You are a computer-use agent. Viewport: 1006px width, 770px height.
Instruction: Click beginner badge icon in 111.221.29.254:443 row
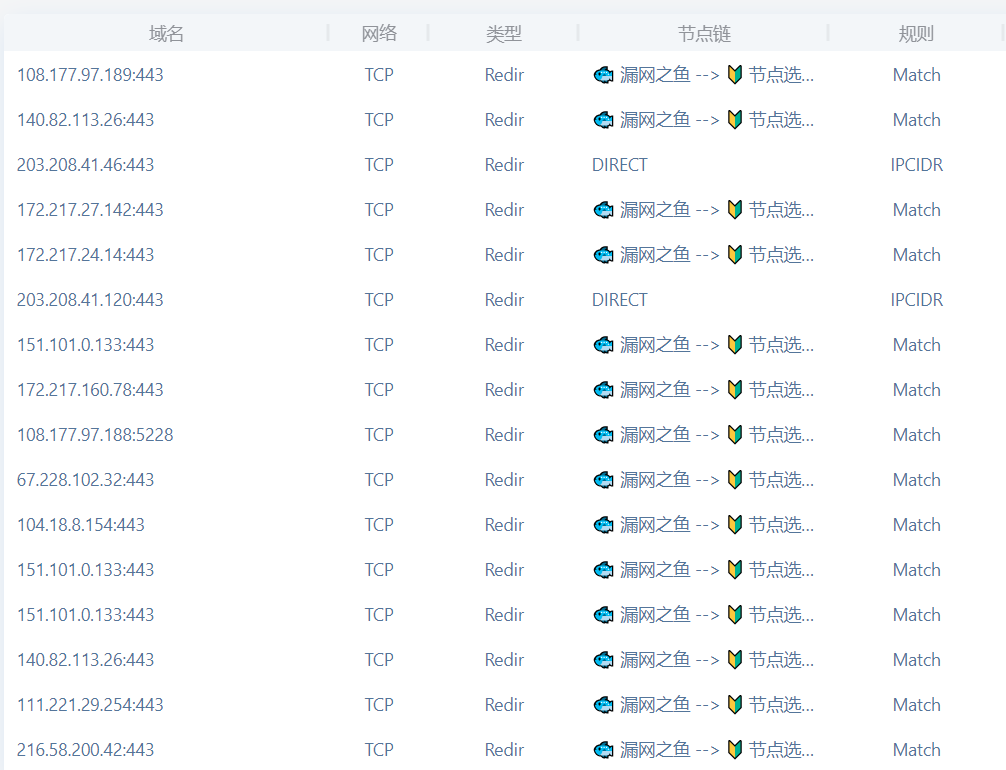pos(735,705)
